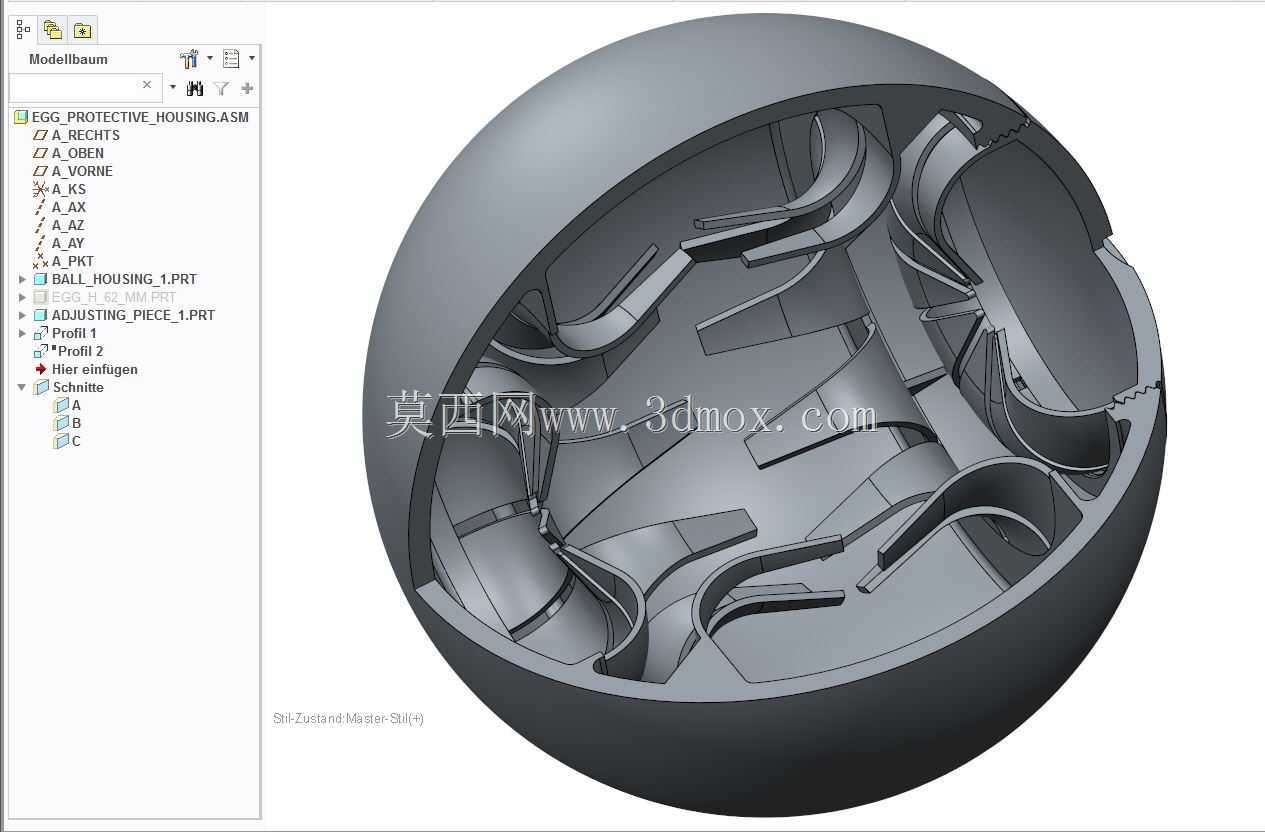Select ADJUSTING_PIECE_1.PRT part
This screenshot has width=1265, height=832.
pos(133,315)
